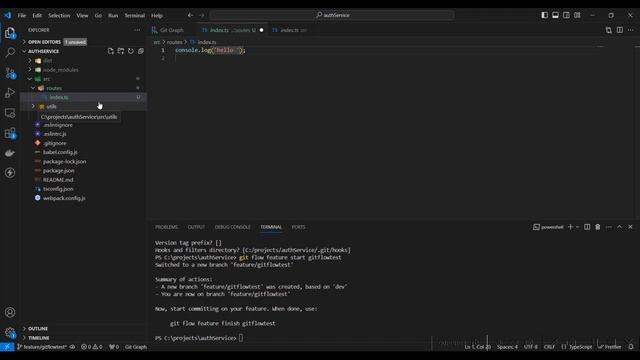The image size is (640, 360).
Task: Open new terminal profile dropdown arrow
Action: 578,227
